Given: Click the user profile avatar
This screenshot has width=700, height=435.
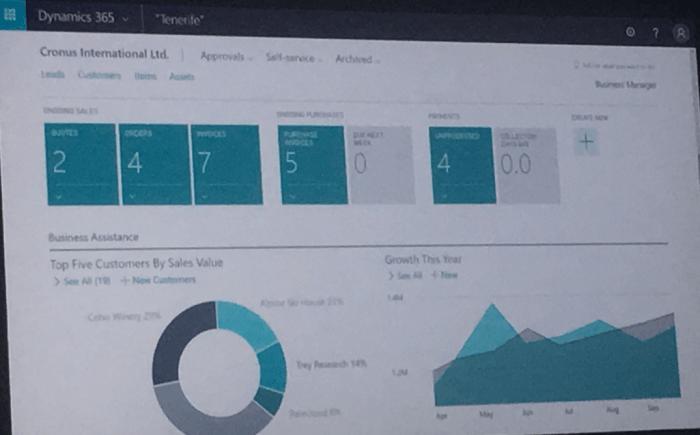Looking at the screenshot, I should tap(679, 33).
